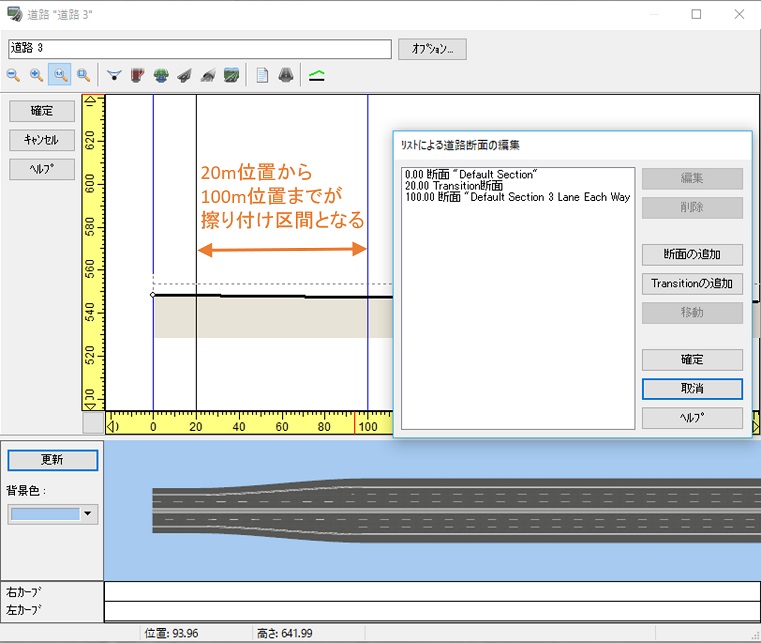Click the up arrow on vertical ruler
Viewport: 761px width, 643px height.
point(92,101)
